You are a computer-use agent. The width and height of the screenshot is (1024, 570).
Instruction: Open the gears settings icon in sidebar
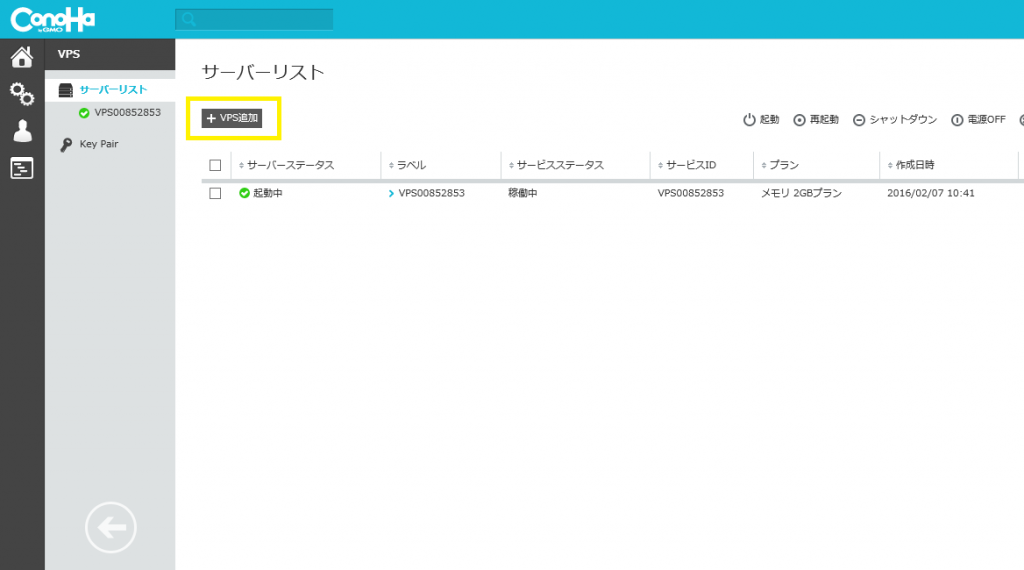22,94
